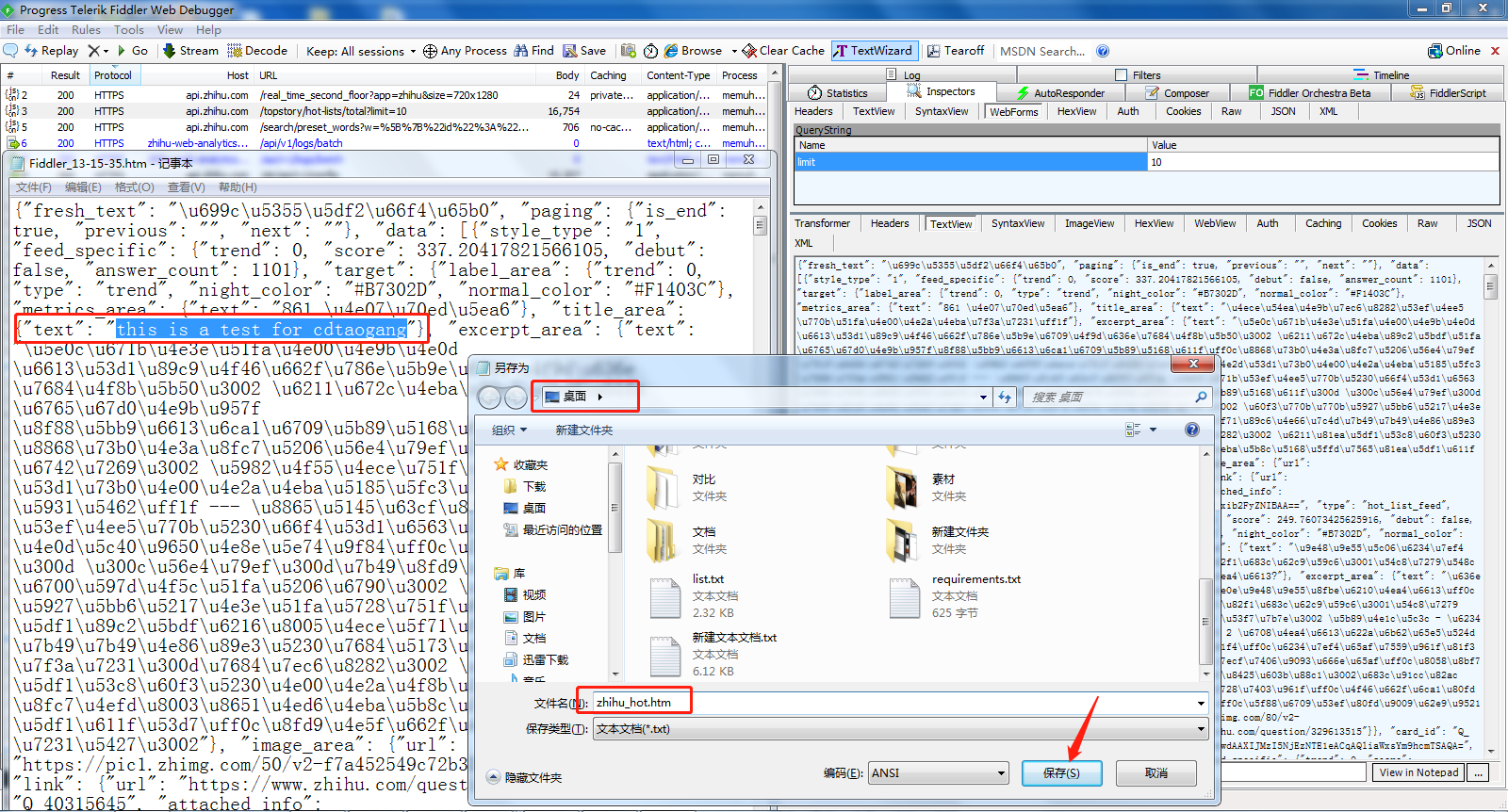Open the filename history dropdown arrow

[x=1201, y=703]
